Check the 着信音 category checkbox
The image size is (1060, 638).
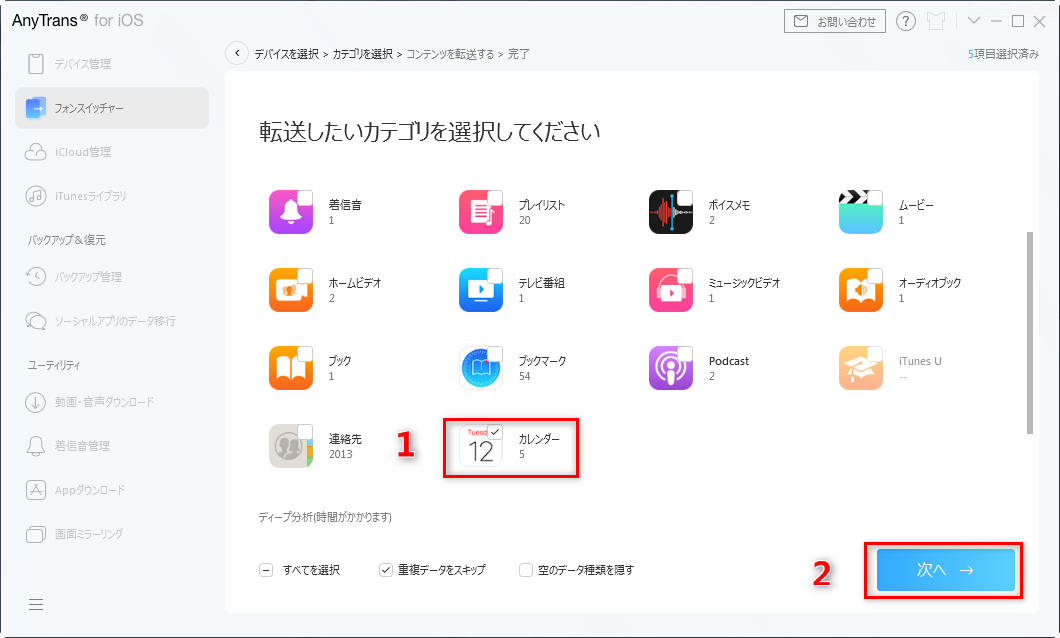[x=305, y=198]
